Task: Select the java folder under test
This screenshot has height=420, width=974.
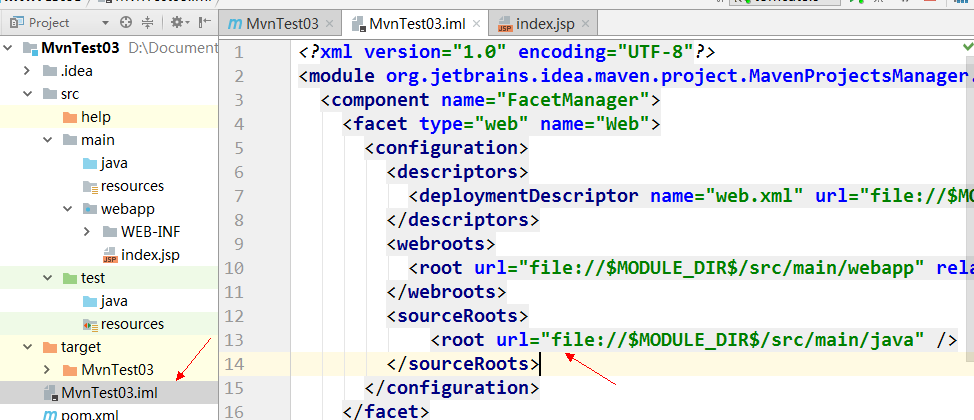Action: point(114,301)
